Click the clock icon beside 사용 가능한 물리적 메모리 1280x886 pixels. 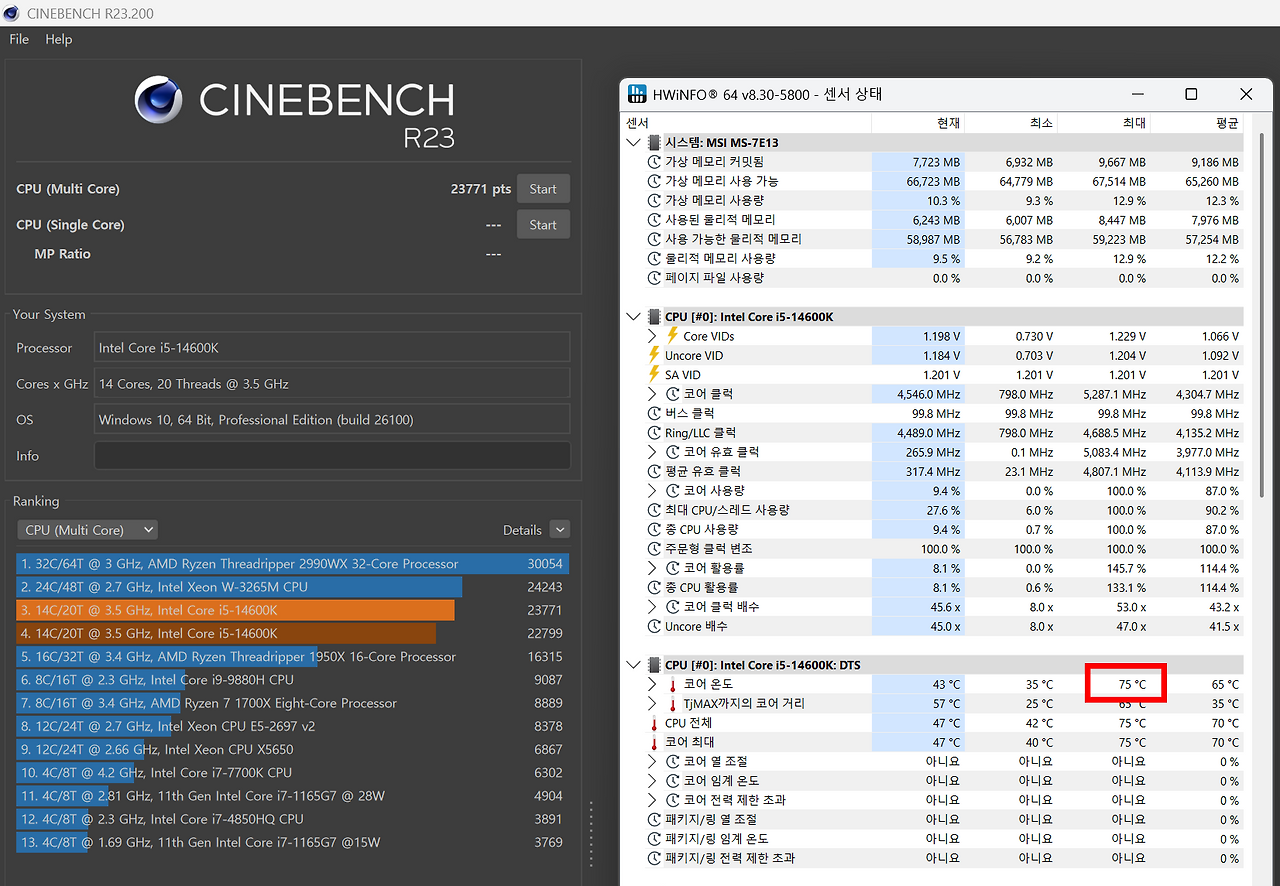click(654, 239)
